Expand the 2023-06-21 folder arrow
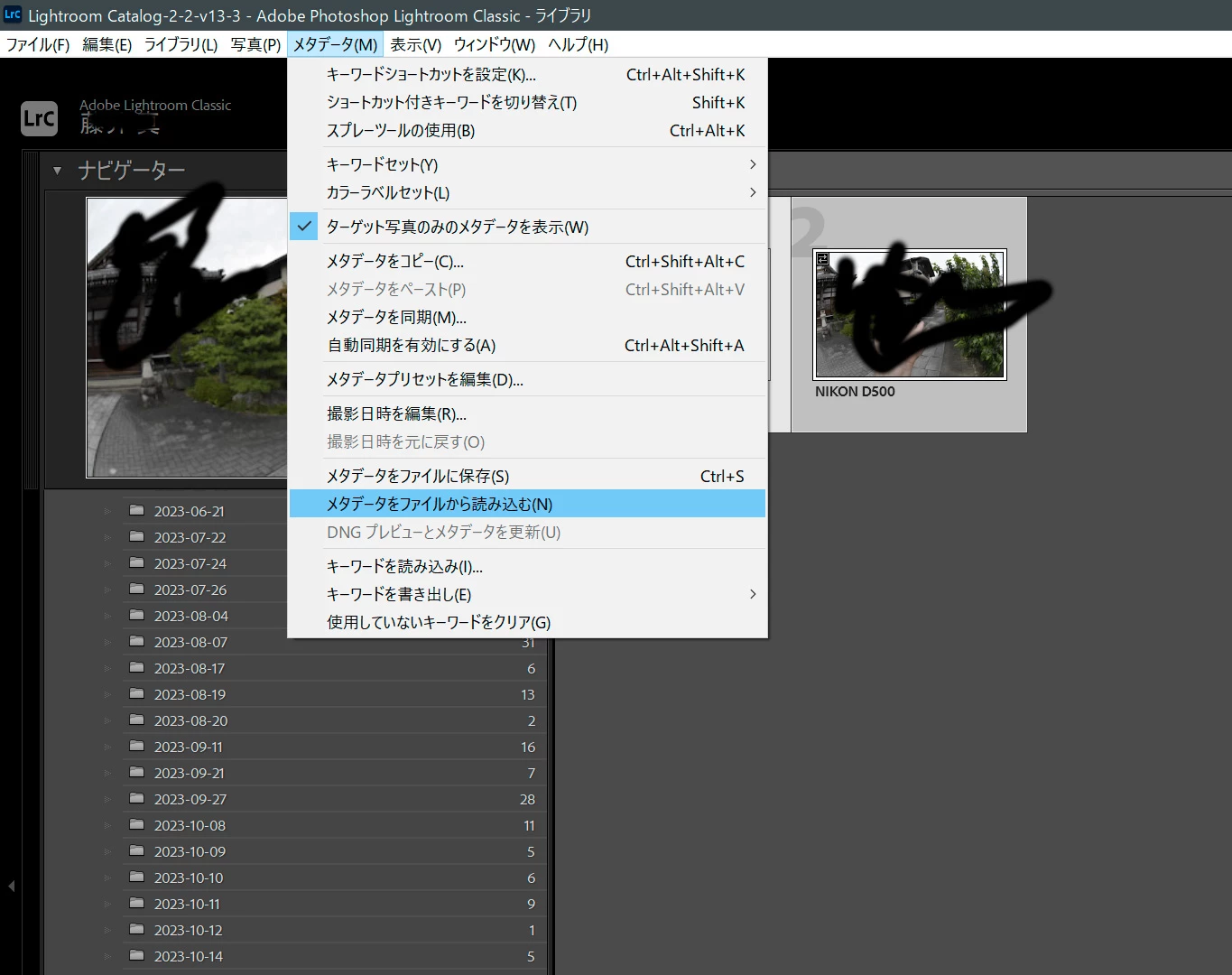Viewport: 1232px width, 975px height. pyautogui.click(x=107, y=511)
